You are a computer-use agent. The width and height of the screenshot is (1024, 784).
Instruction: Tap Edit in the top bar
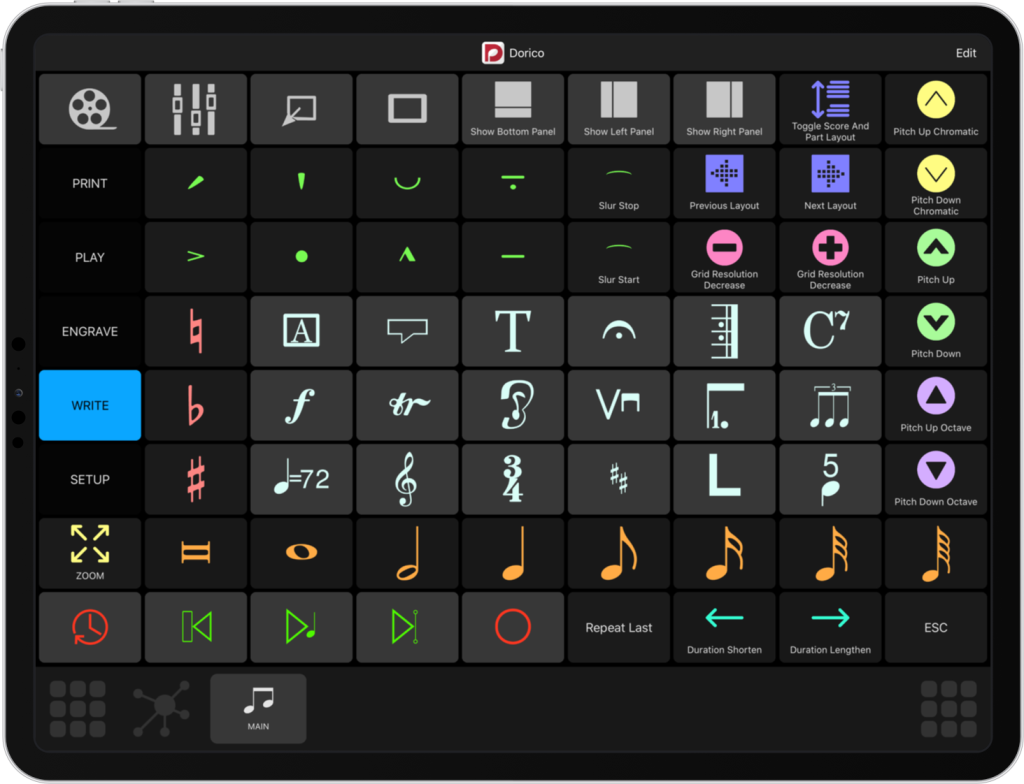coord(966,53)
